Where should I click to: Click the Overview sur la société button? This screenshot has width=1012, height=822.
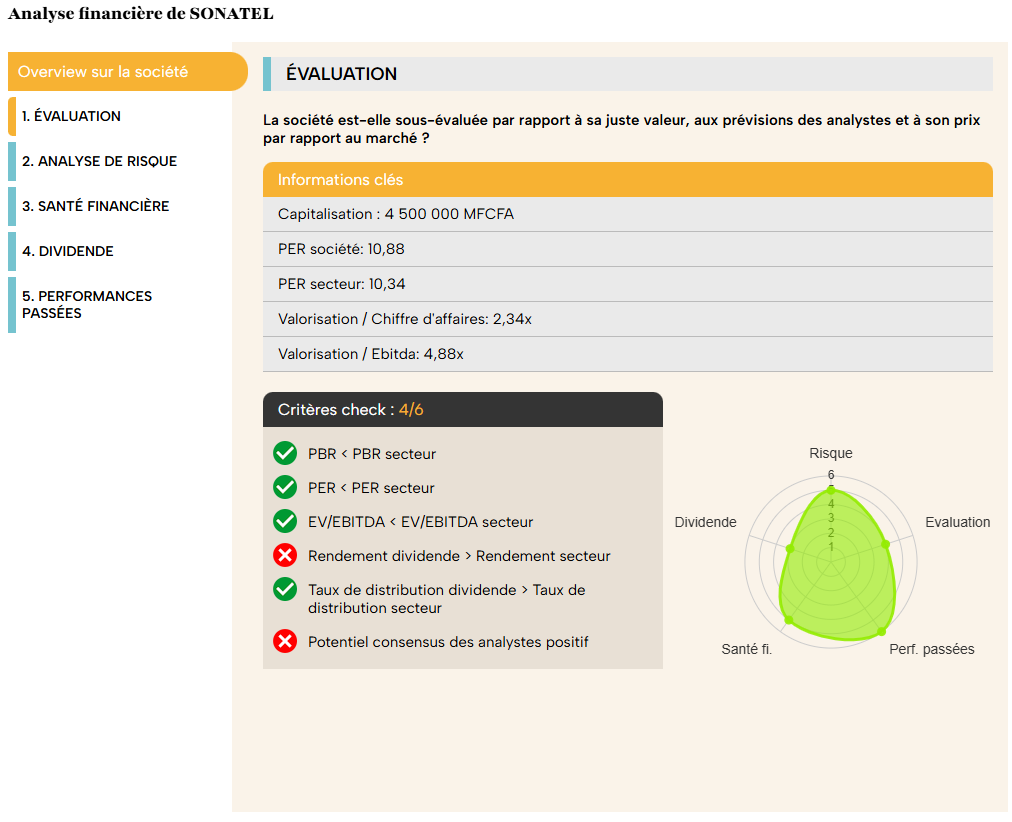127,72
